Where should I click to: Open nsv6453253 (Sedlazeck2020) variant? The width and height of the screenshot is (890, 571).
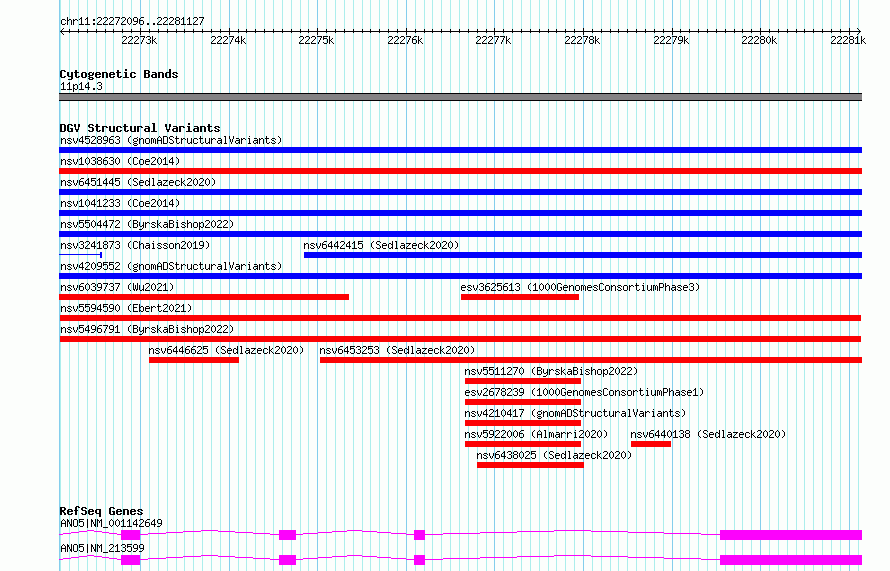[397, 350]
